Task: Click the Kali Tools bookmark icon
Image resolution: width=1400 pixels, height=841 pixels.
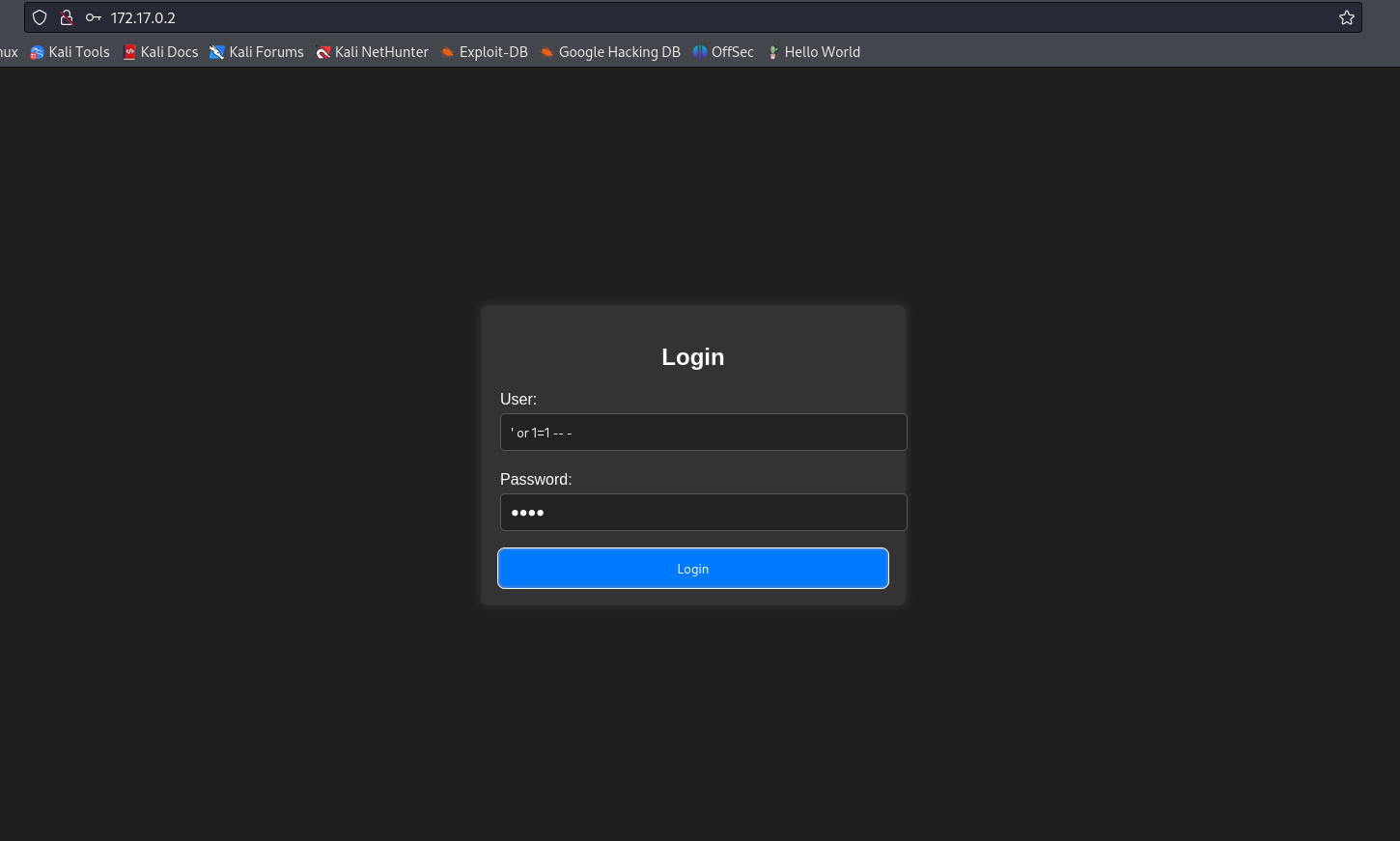Action: [x=37, y=52]
